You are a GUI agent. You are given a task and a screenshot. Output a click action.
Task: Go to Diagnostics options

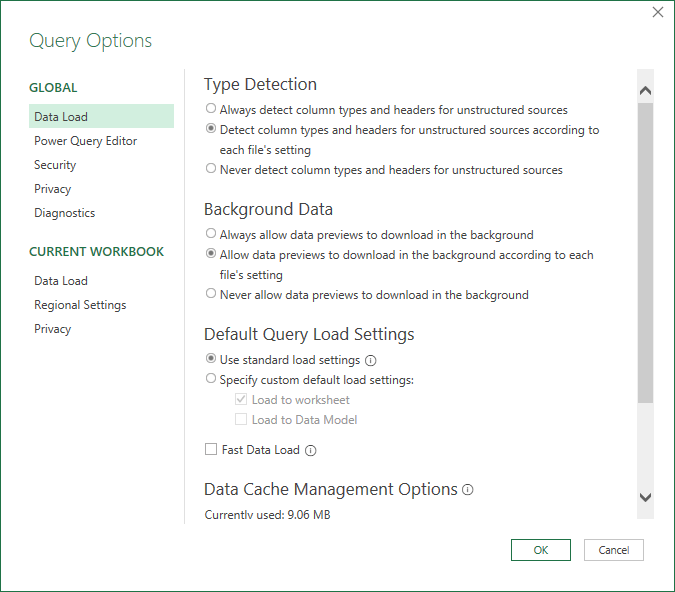tap(65, 213)
